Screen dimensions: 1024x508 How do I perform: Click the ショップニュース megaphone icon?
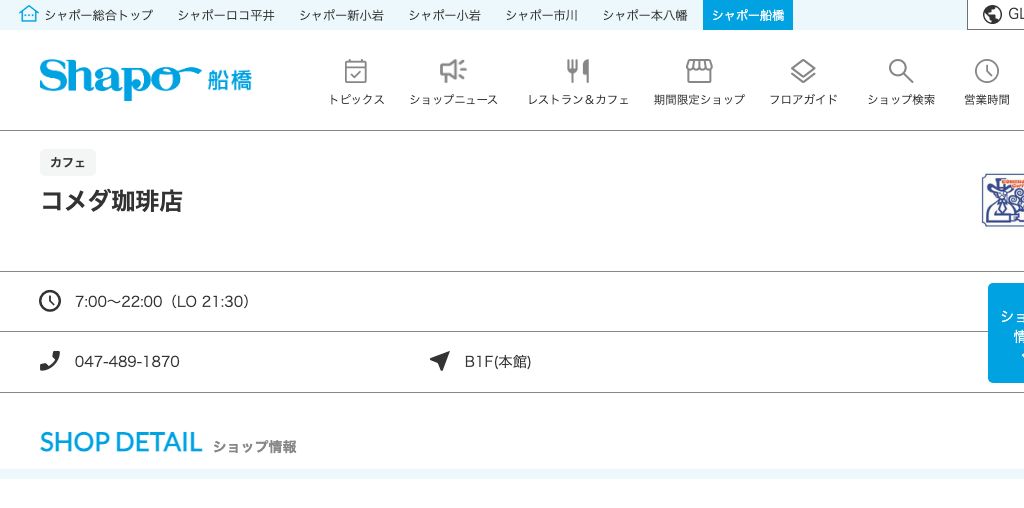pos(453,71)
